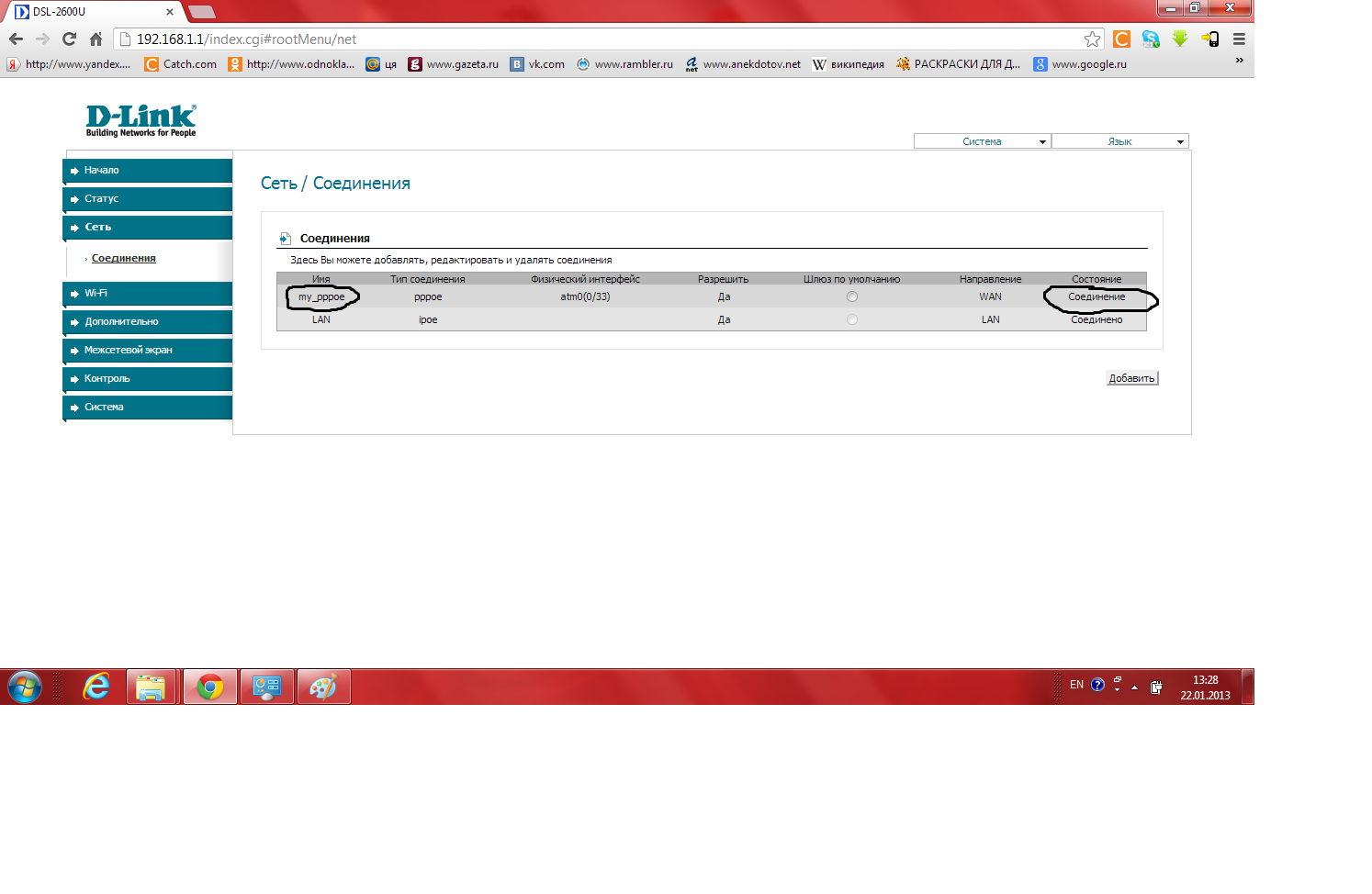Image resolution: width=1372 pixels, height=894 pixels.
Task: Open the my_pppoe connection row
Action: [712, 296]
